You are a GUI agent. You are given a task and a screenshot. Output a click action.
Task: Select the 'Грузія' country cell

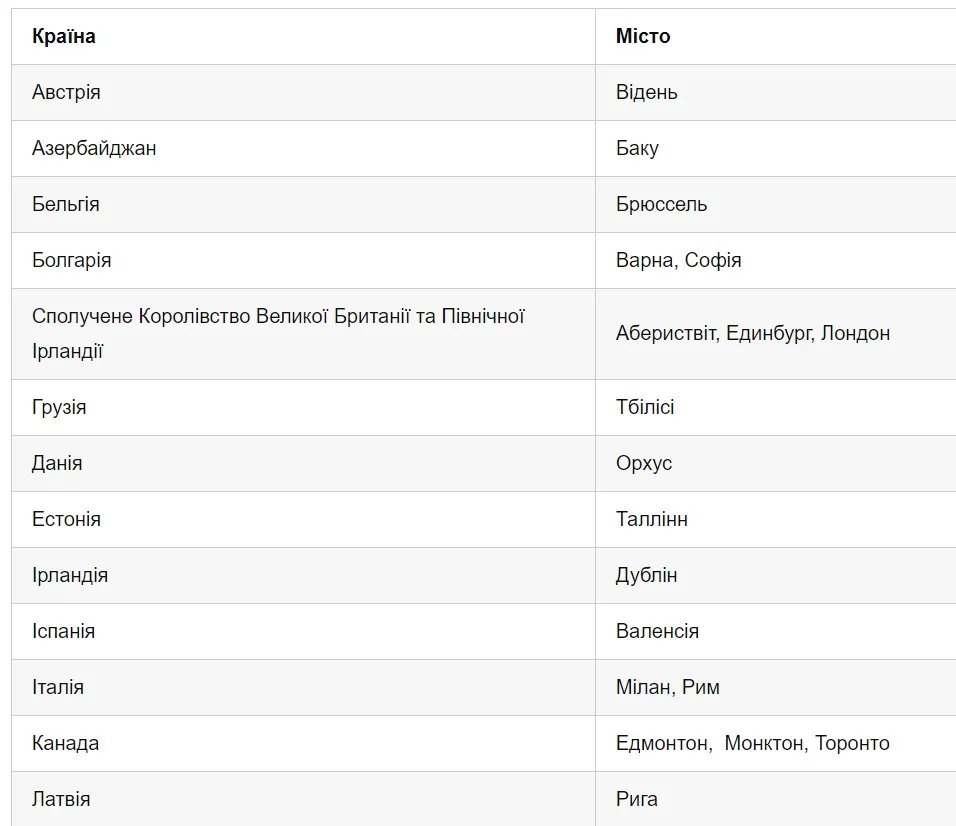(59, 407)
